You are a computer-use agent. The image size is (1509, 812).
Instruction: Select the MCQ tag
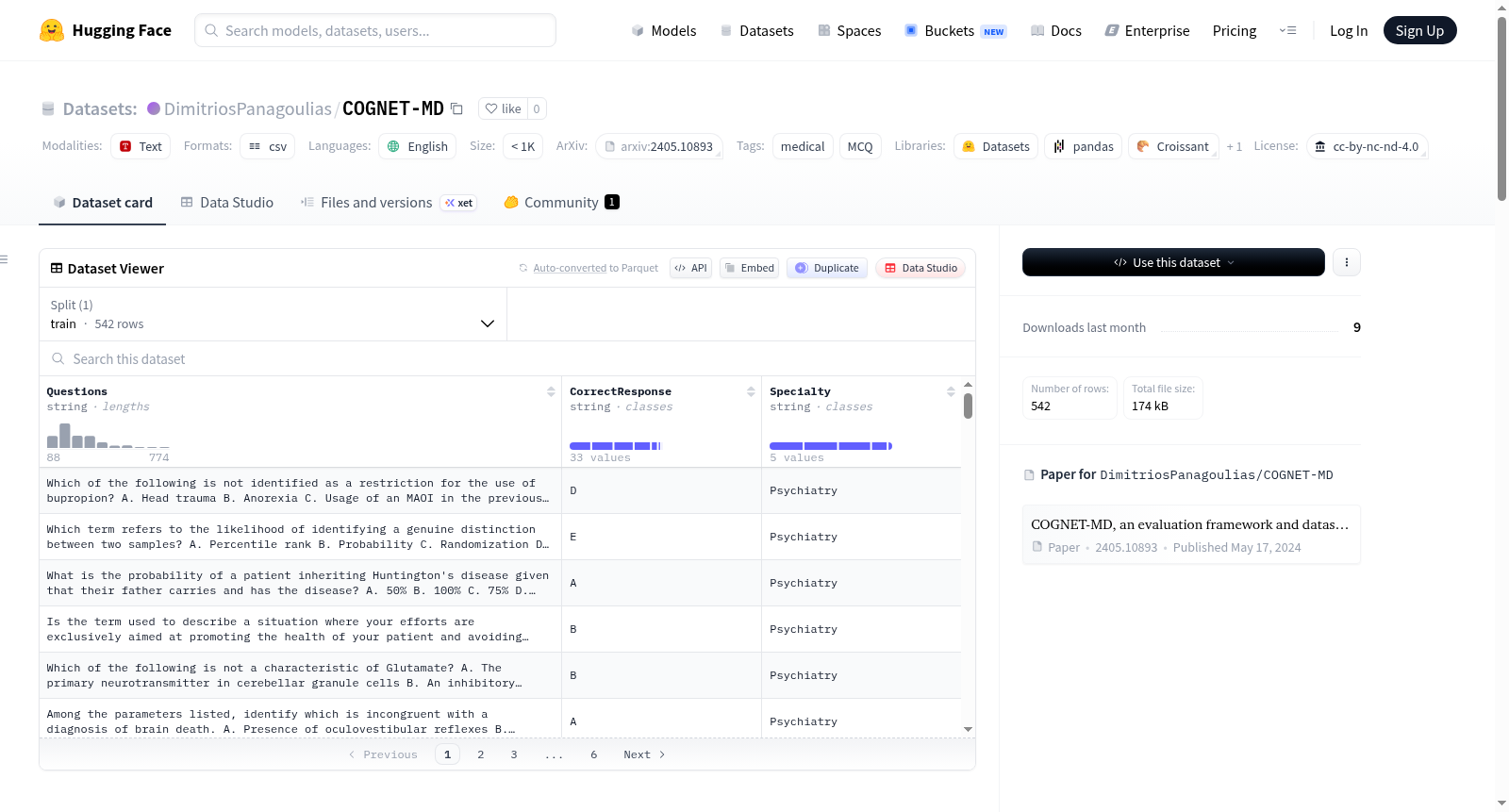coord(860,146)
